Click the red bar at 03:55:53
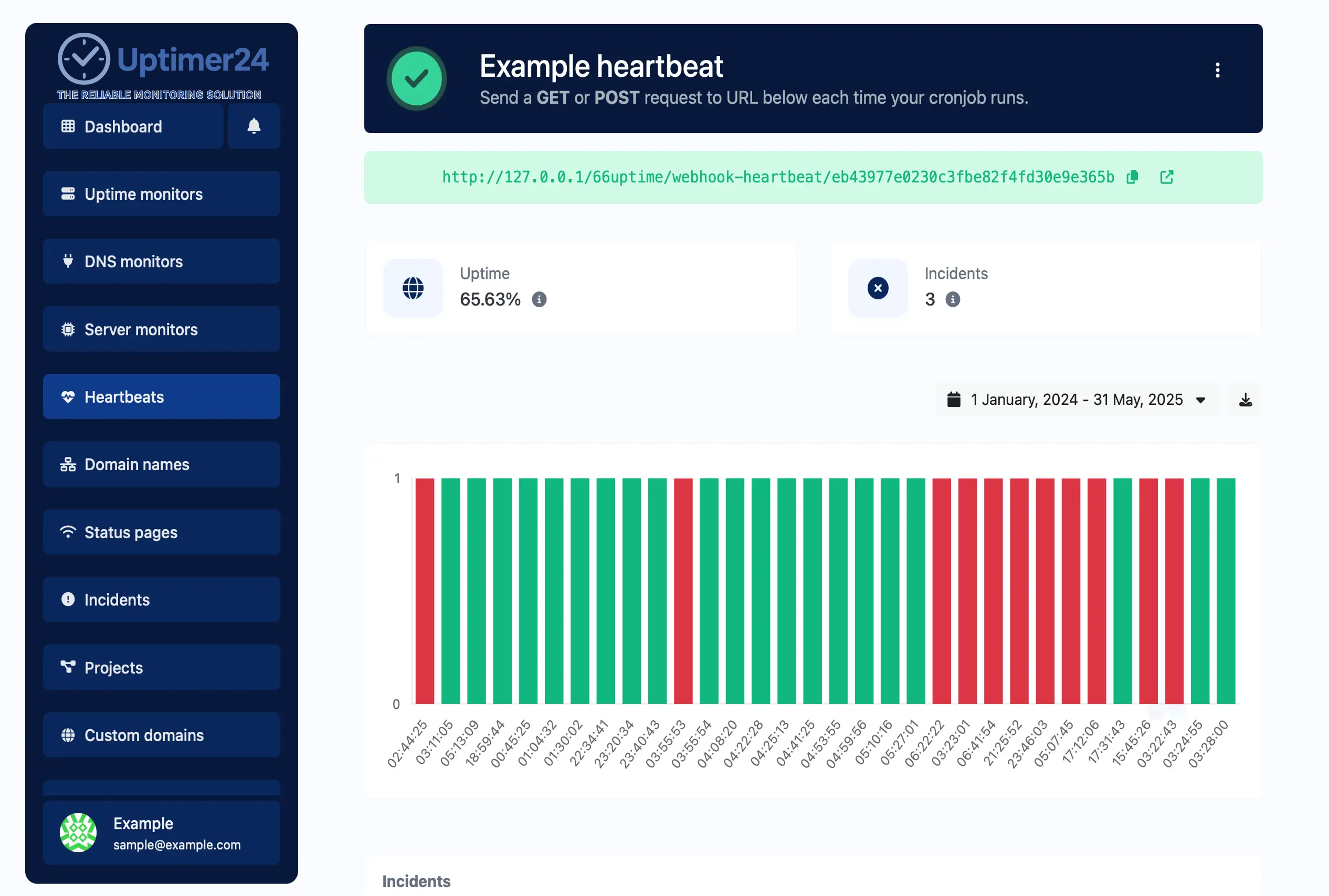1329x896 pixels. click(683, 591)
